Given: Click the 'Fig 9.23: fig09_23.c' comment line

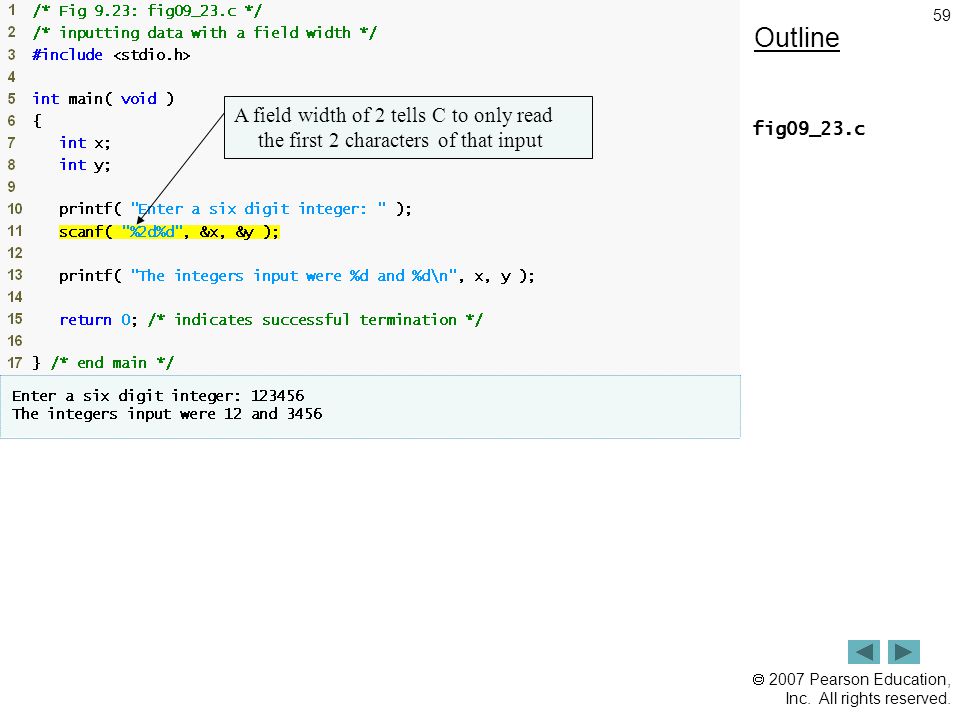Looking at the screenshot, I should tap(147, 11).
